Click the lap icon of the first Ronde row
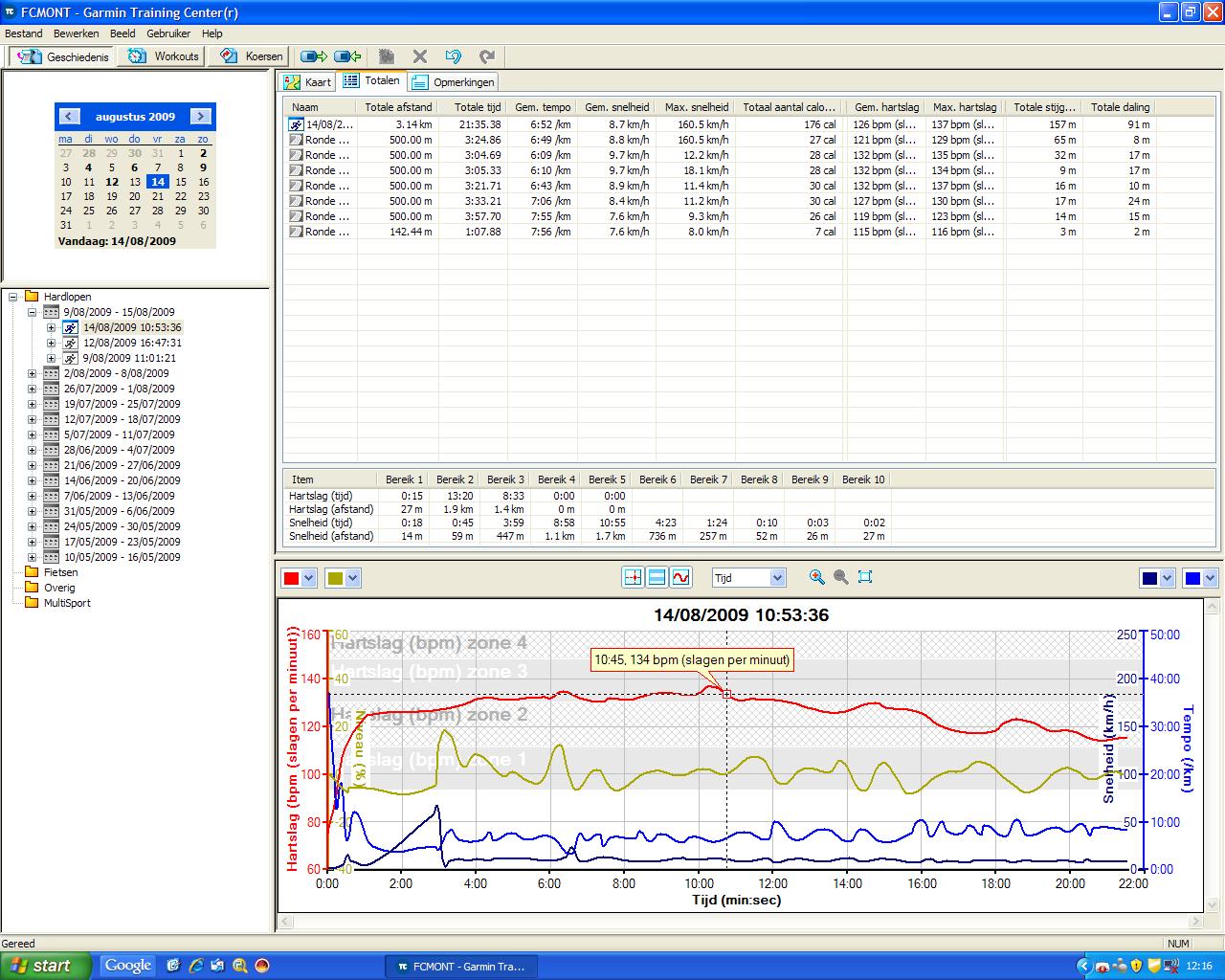1225x980 pixels. 297,140
